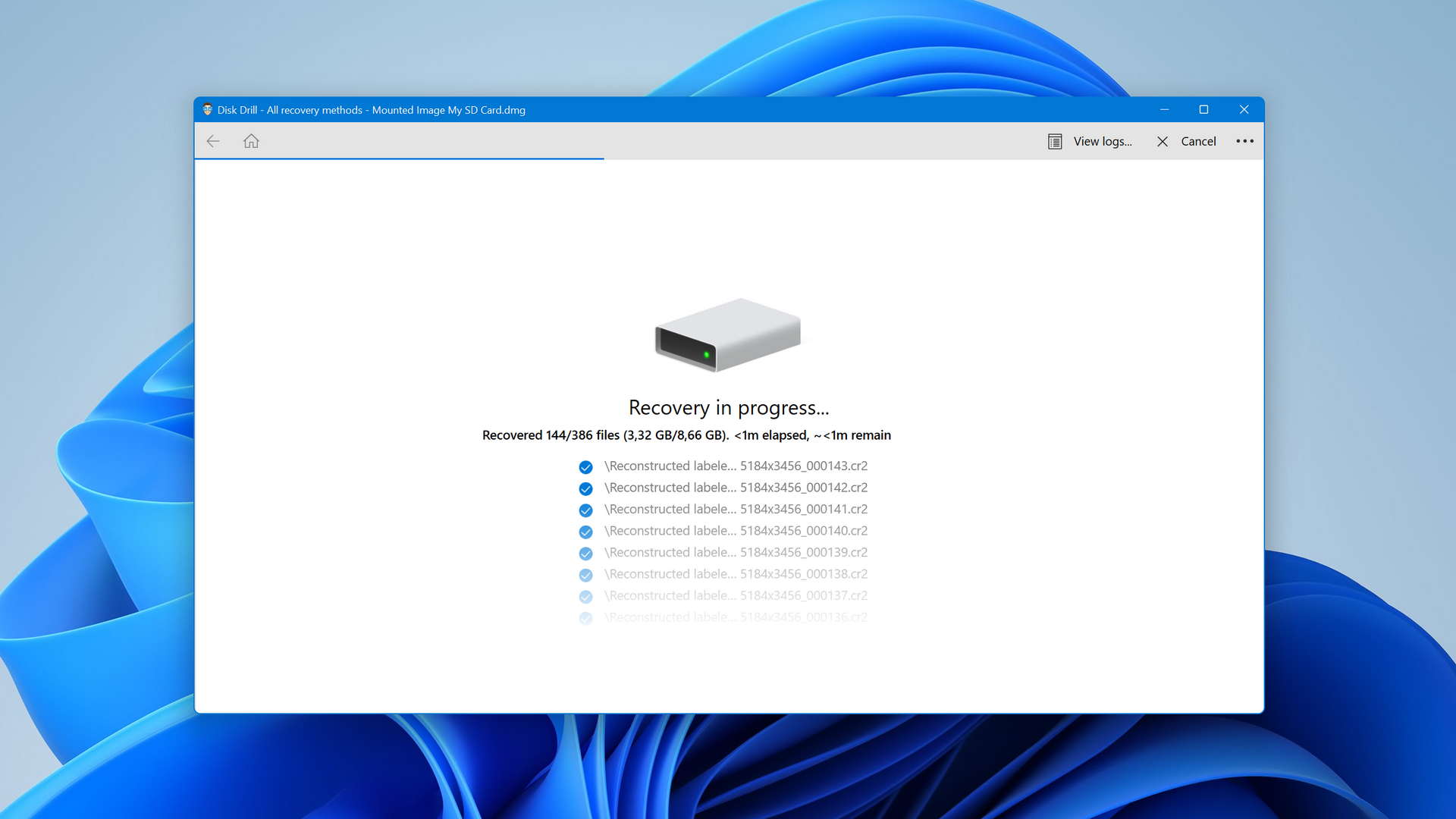Click the hard drive illustration
This screenshot has width=1456, height=819.
coord(728,334)
